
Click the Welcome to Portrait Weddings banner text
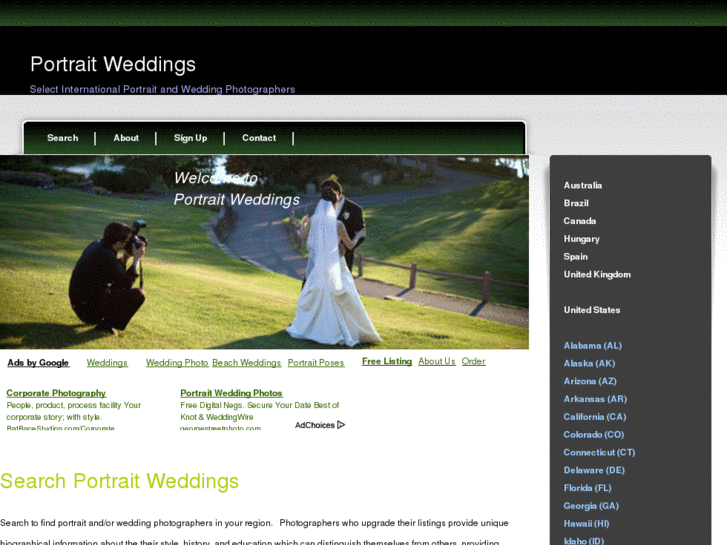[x=236, y=189]
